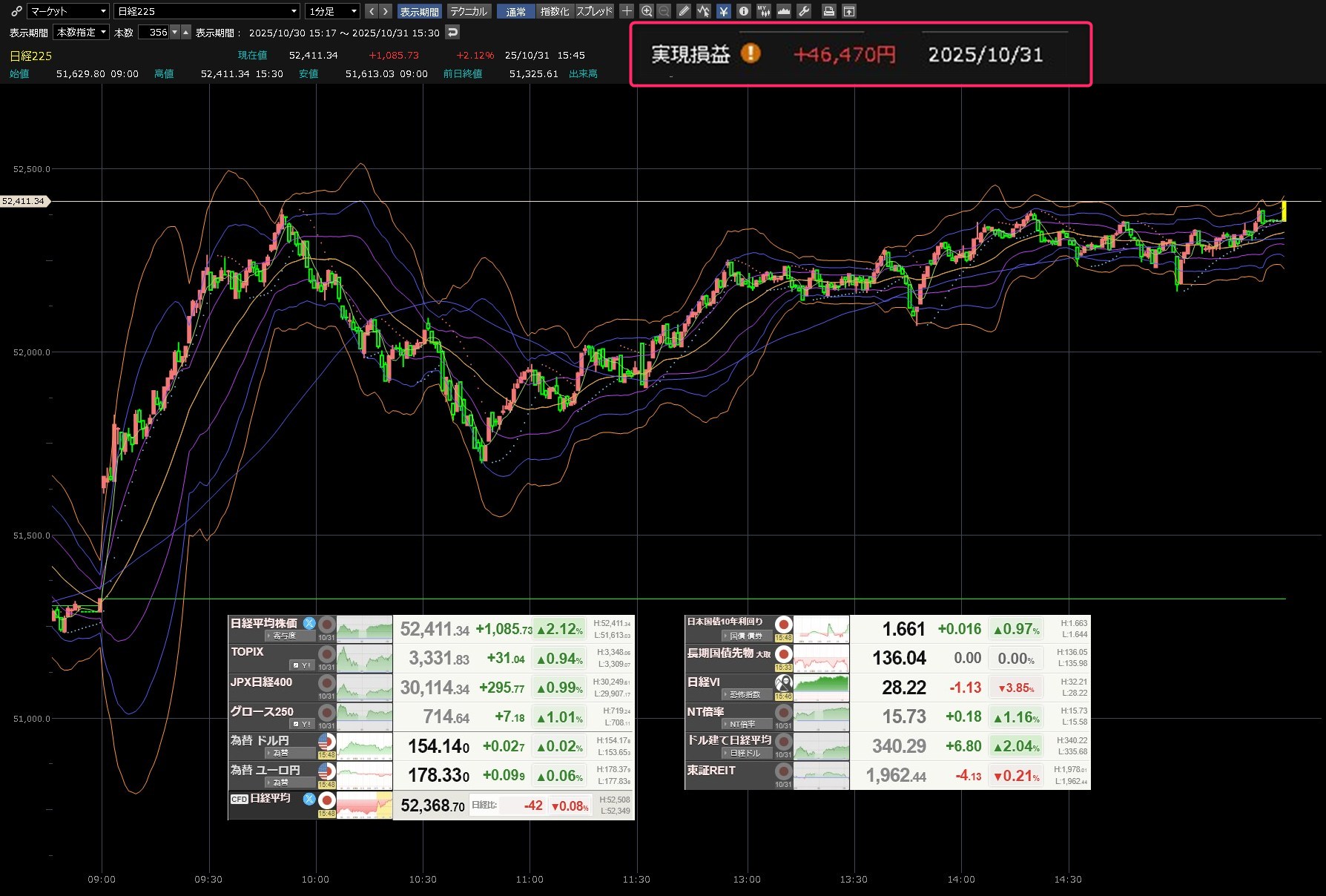Toggle the テクニカル indicators button
The height and width of the screenshot is (896, 1326).
469,11
